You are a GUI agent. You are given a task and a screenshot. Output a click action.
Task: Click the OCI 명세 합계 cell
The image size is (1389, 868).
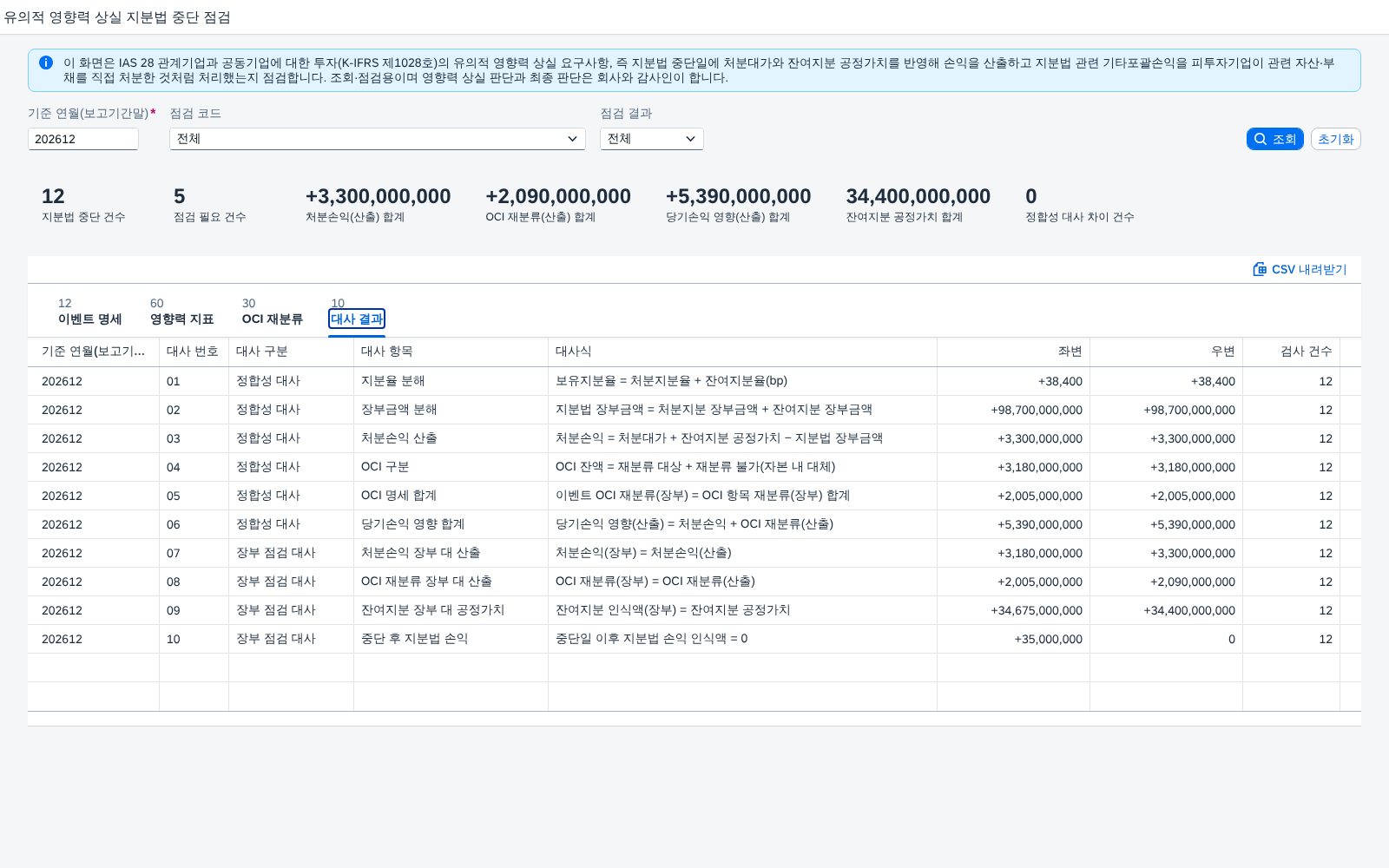point(451,496)
